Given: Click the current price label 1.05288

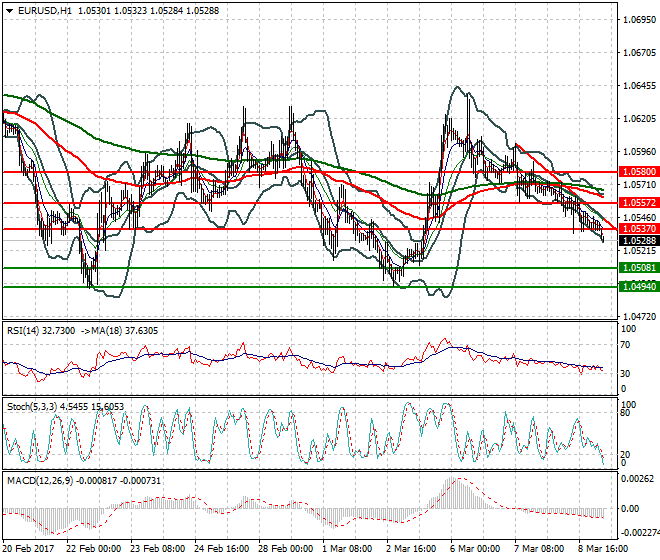Looking at the screenshot, I should [x=639, y=241].
